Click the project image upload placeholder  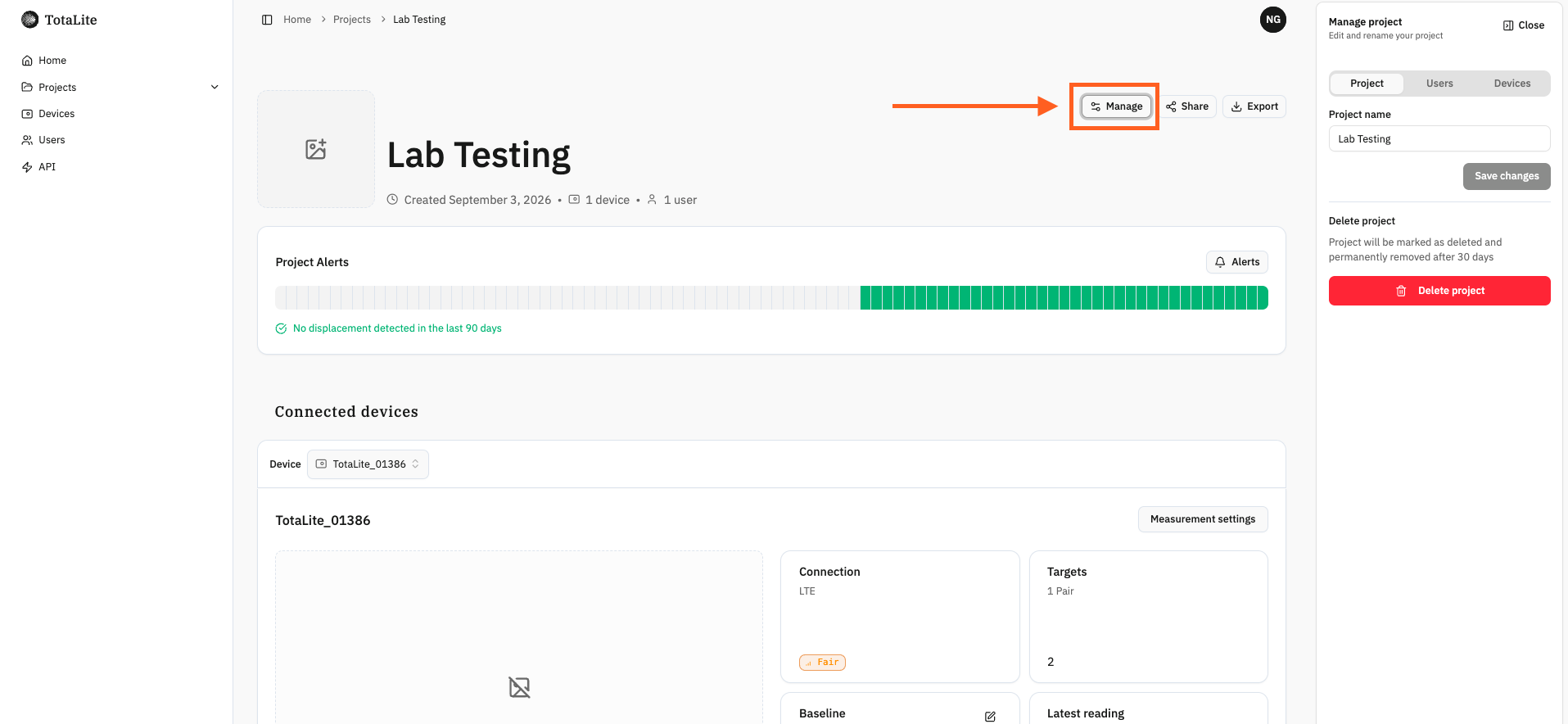point(316,149)
